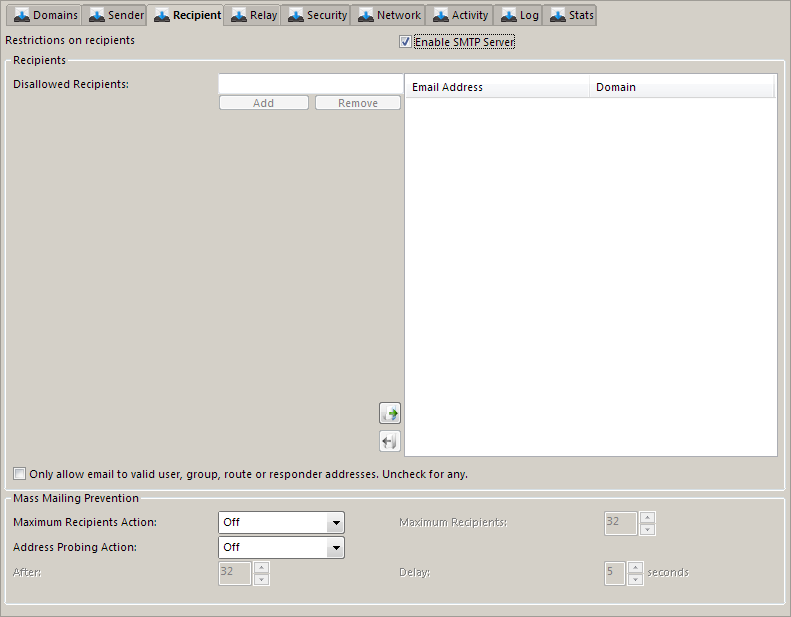Screen dimensions: 791x617
Task: Sort by Email Address column header
Action: point(496,87)
